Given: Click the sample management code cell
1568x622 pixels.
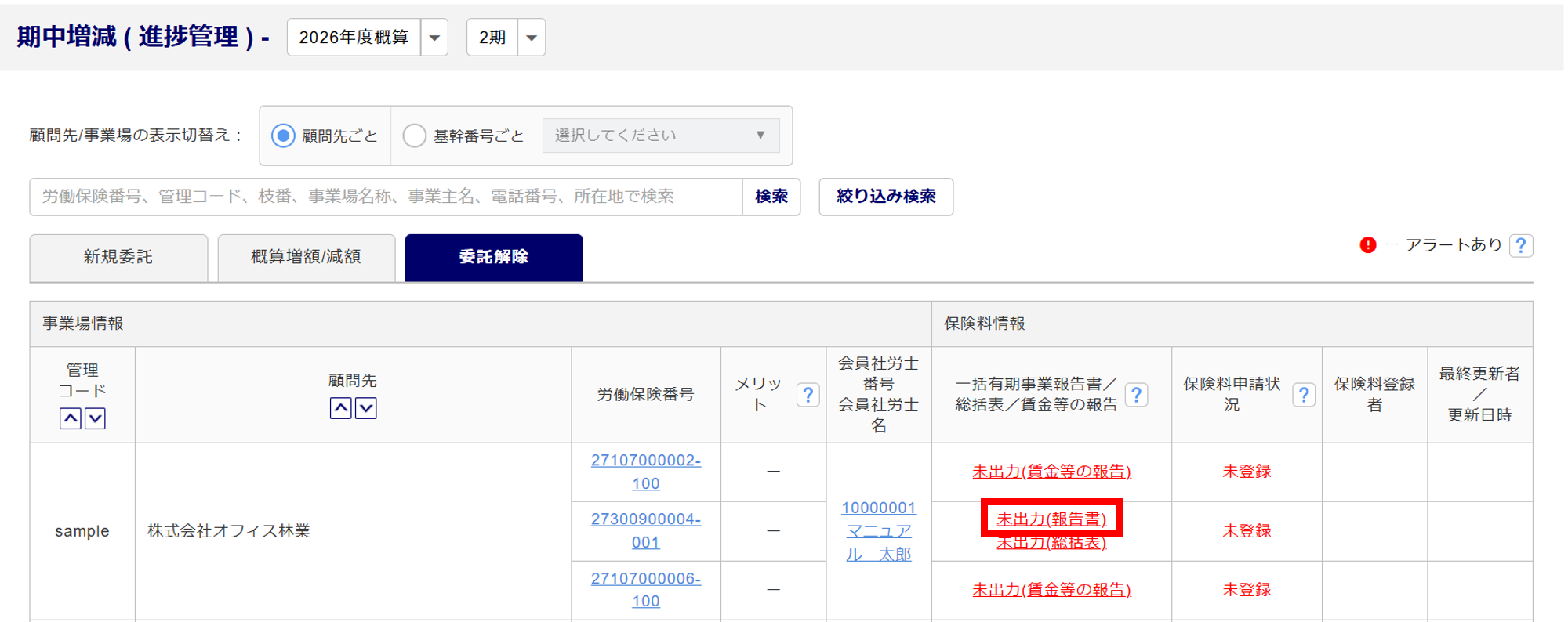Looking at the screenshot, I should (82, 531).
